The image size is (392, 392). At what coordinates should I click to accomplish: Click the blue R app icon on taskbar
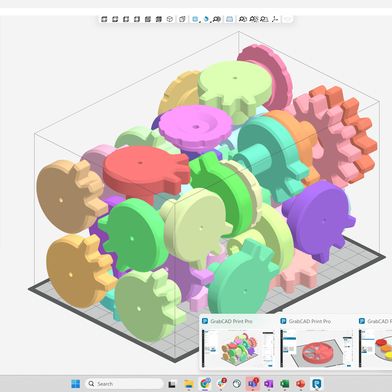point(317,384)
